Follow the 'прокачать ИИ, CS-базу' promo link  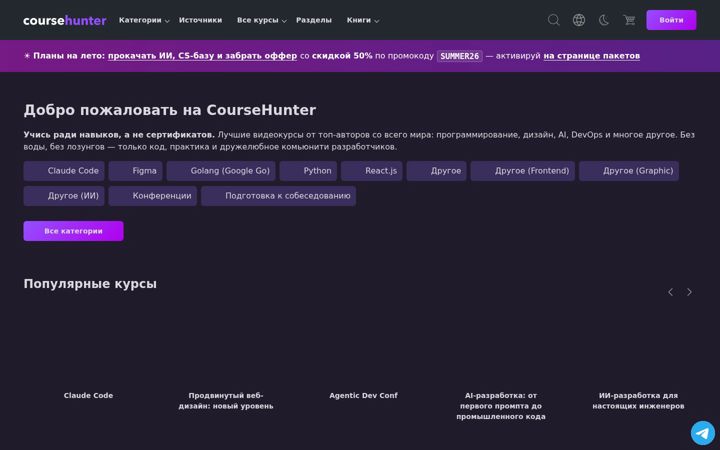pos(202,56)
